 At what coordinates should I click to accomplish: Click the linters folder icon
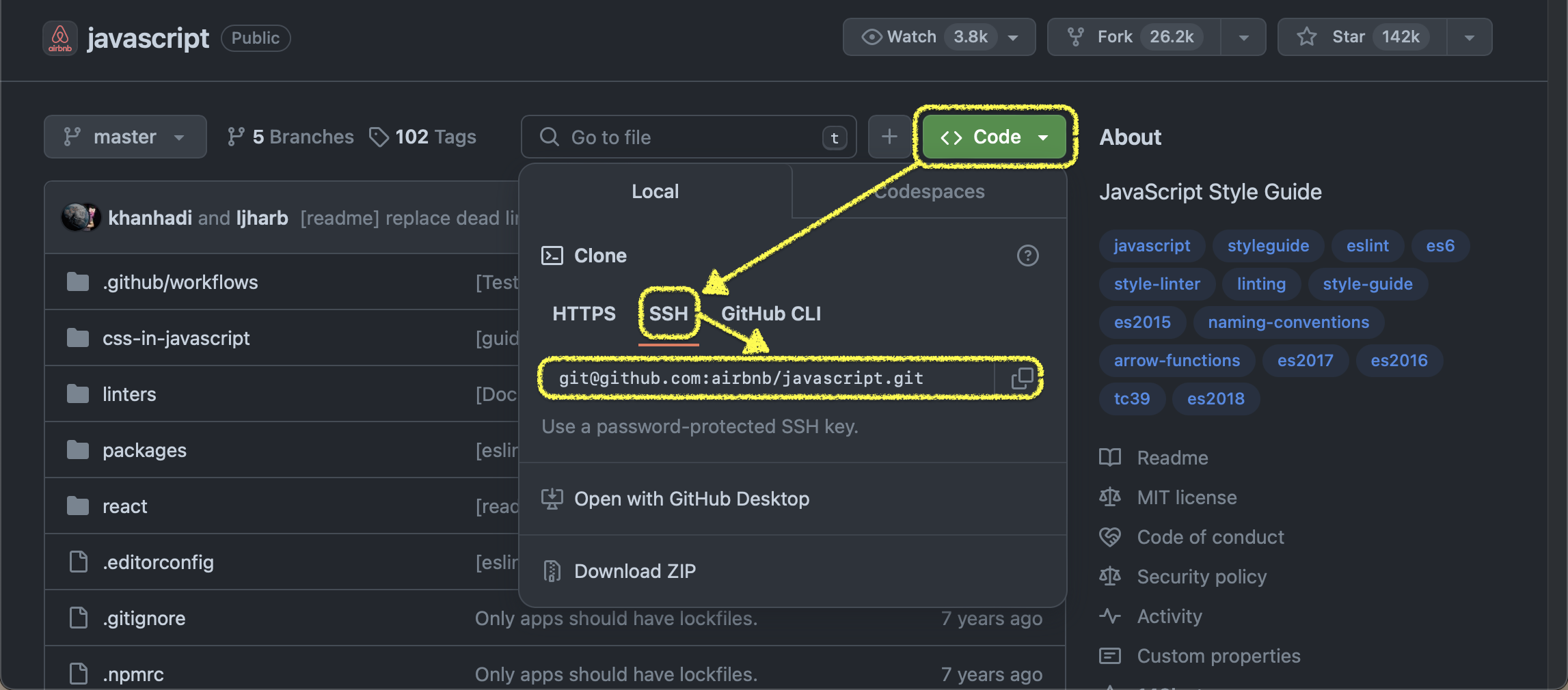[x=78, y=394]
